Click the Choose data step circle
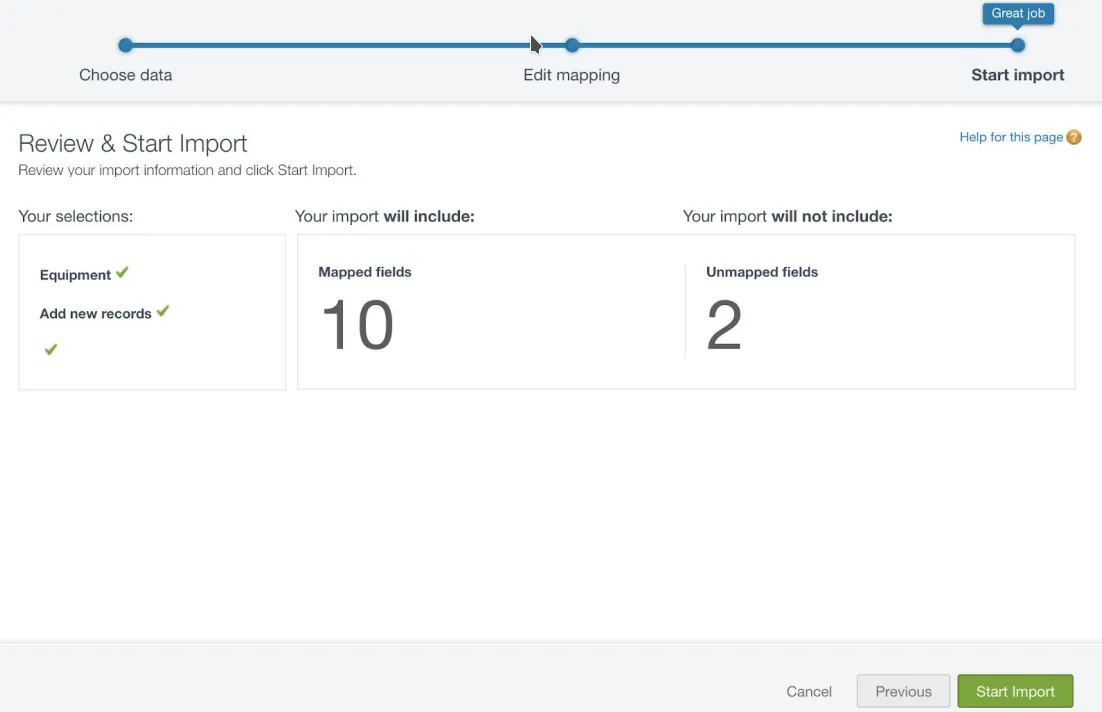1102x712 pixels. (x=125, y=46)
